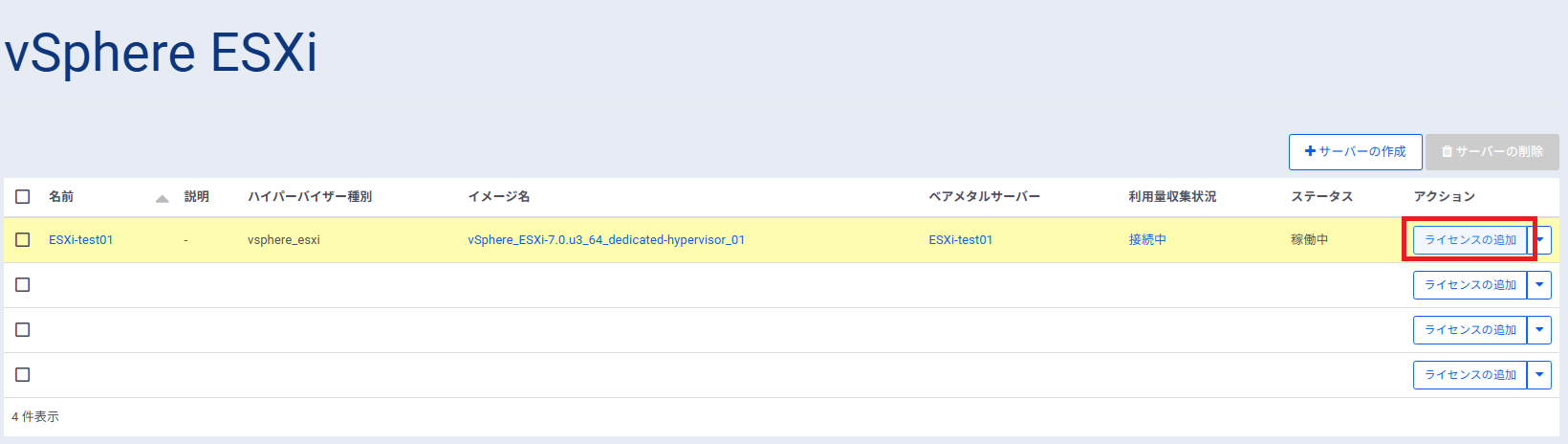Click the 接続中 usage status link
1568x444 pixels.
[x=1147, y=240]
